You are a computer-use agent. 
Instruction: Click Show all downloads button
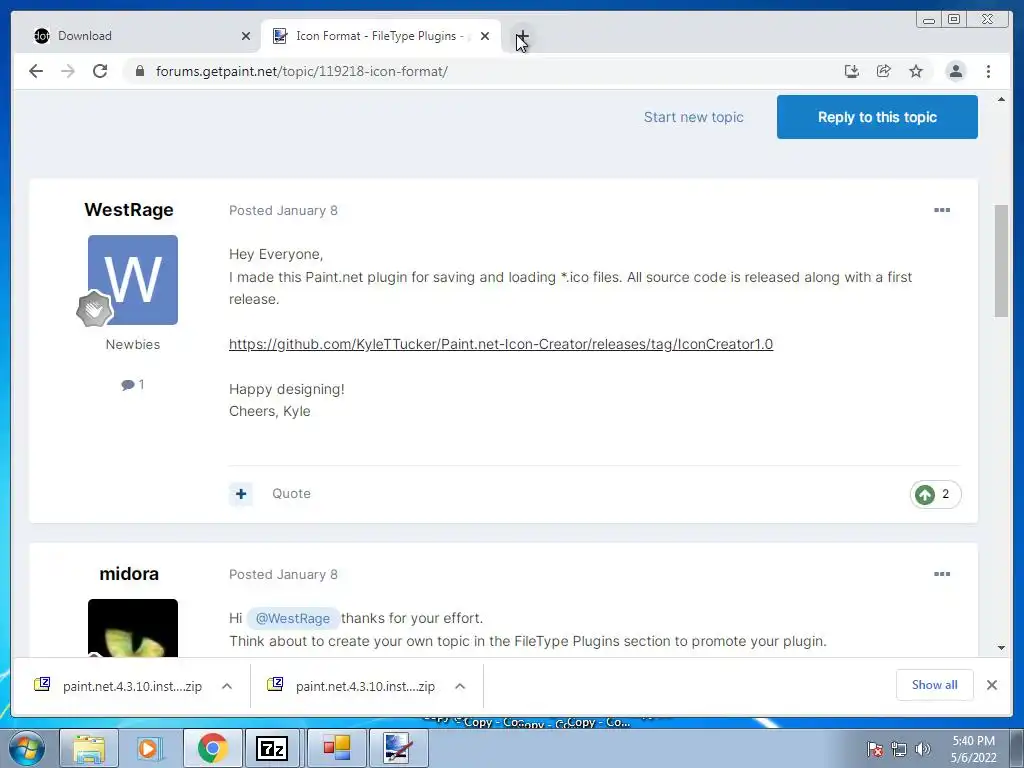tap(935, 684)
